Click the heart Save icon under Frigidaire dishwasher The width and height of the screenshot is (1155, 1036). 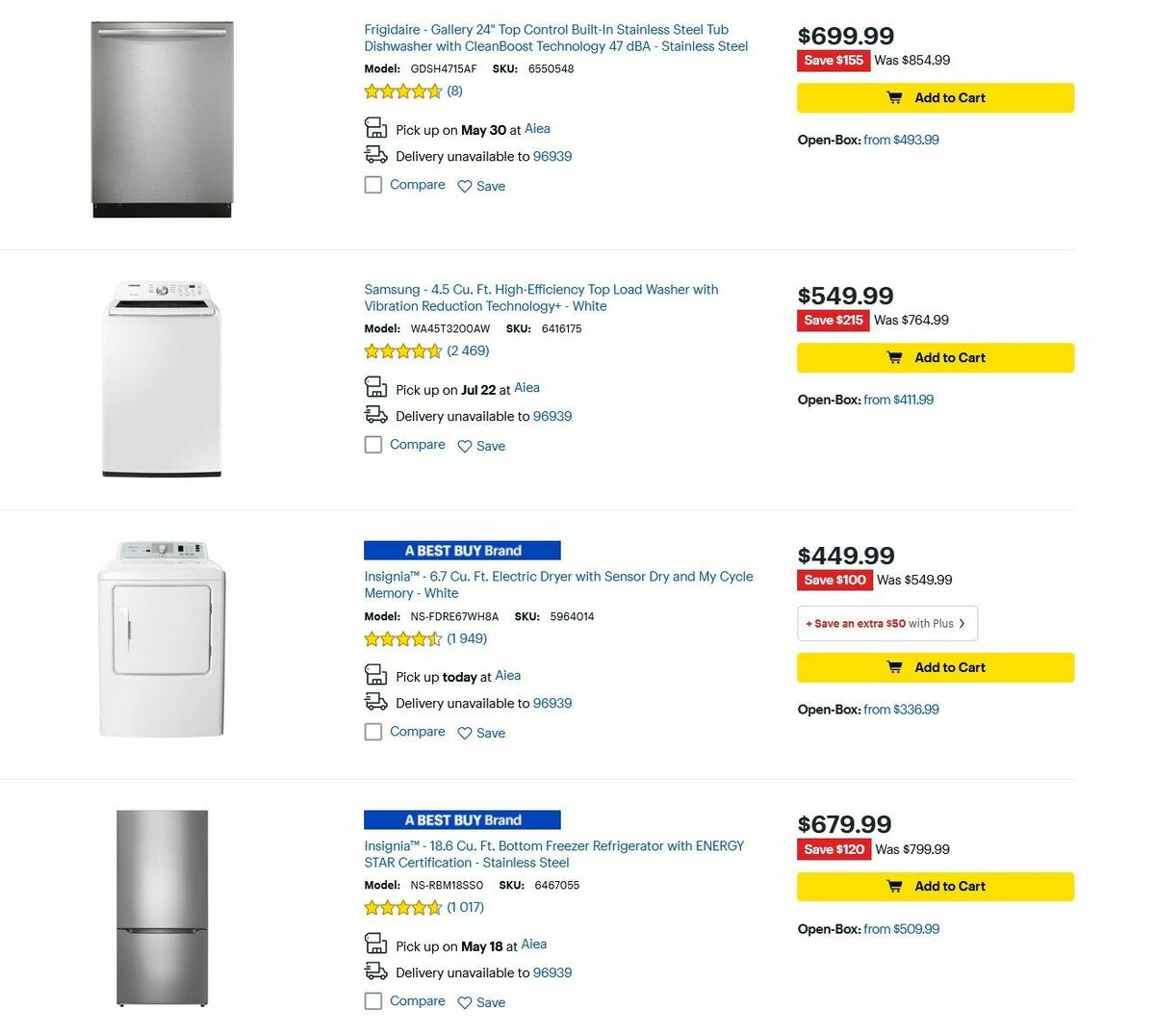pyautogui.click(x=465, y=186)
